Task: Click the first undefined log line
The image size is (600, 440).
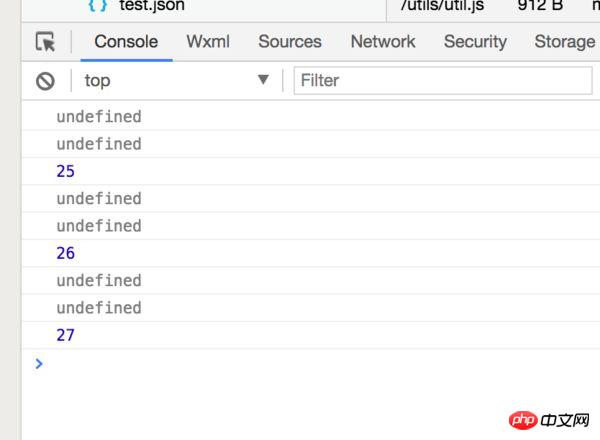Action: (x=99, y=116)
